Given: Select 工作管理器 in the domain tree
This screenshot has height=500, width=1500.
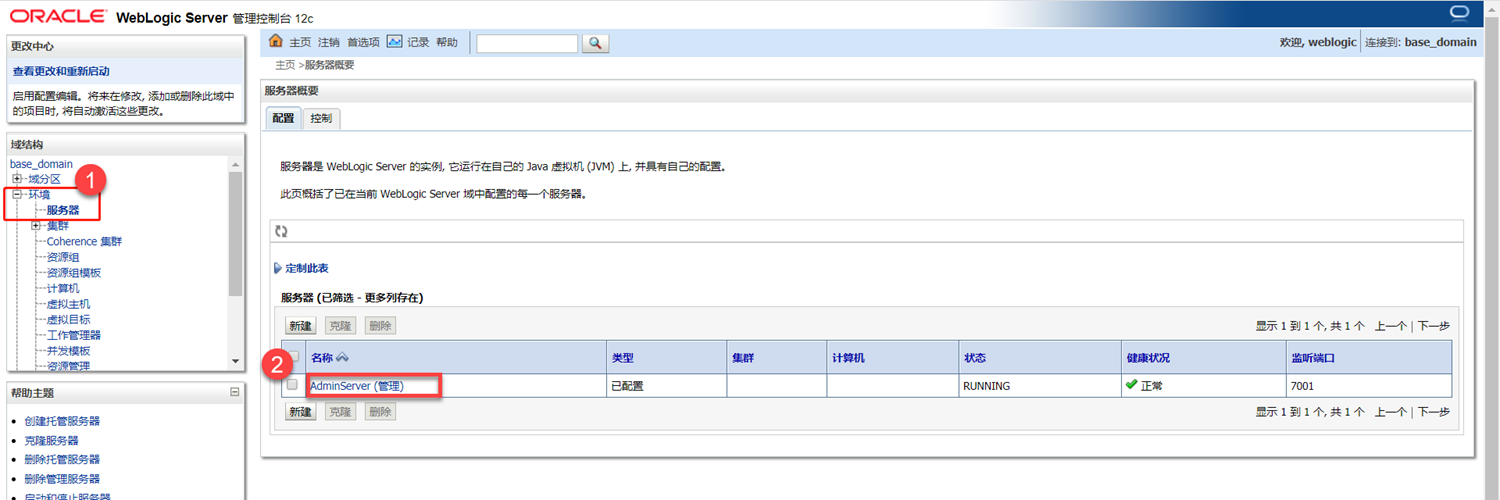Looking at the screenshot, I should [x=74, y=336].
